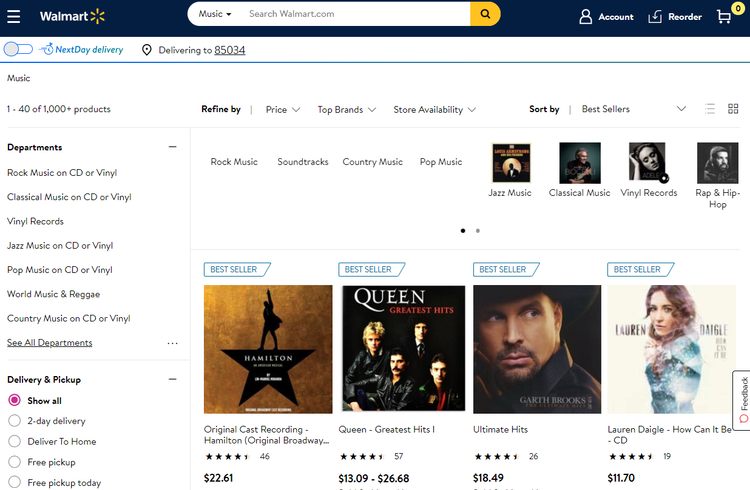The width and height of the screenshot is (750, 490).
Task: Click the Music breadcrumb
Action: [19, 78]
